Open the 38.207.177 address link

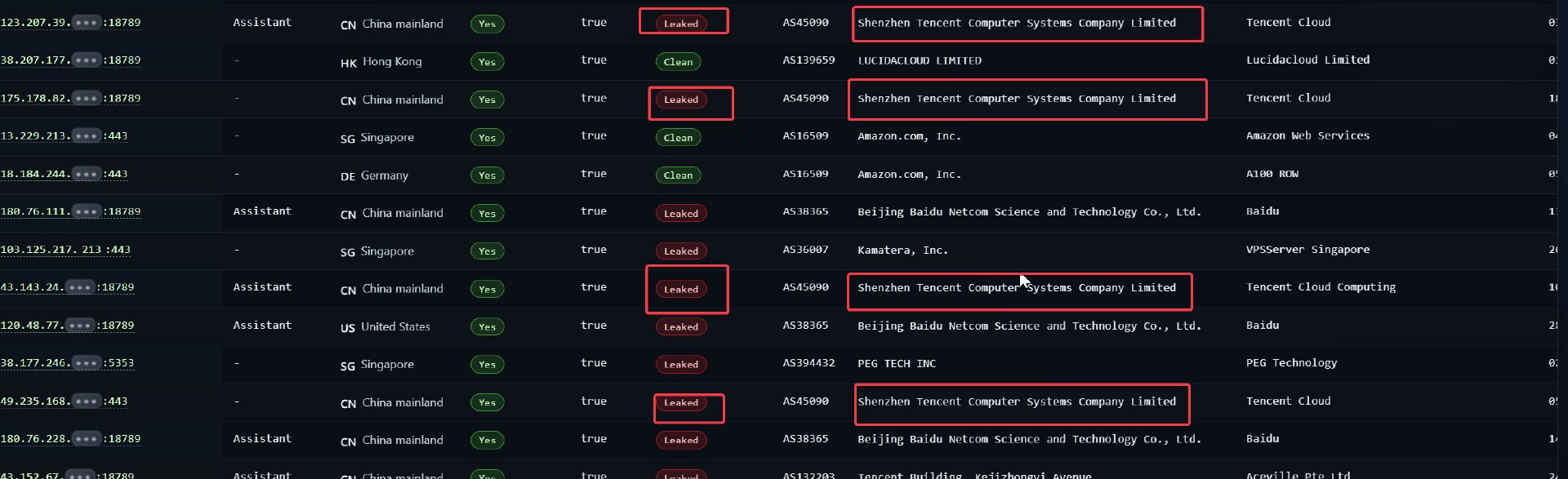tap(70, 60)
